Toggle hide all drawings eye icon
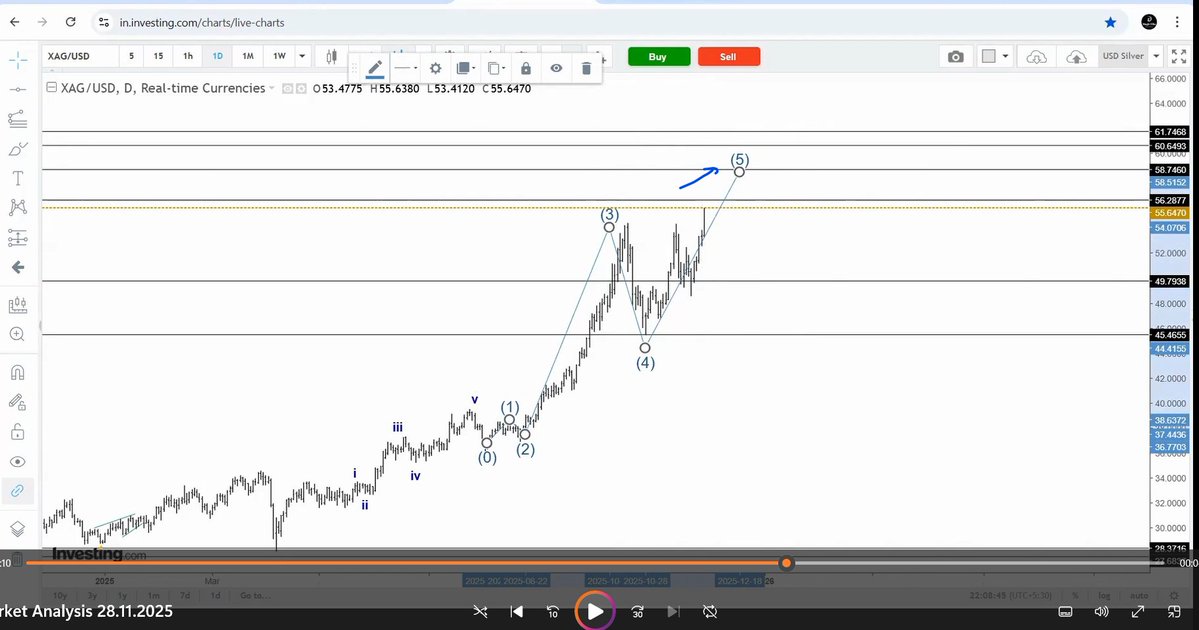The height and width of the screenshot is (630, 1199). 18,462
